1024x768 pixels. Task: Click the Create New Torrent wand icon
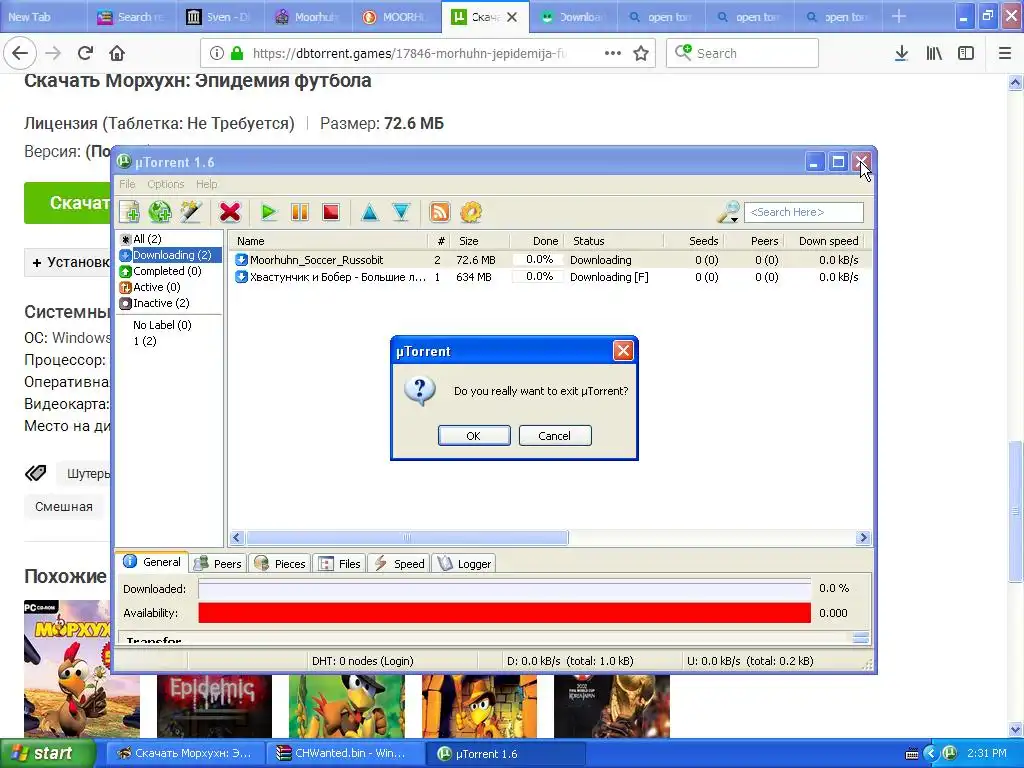tap(191, 212)
